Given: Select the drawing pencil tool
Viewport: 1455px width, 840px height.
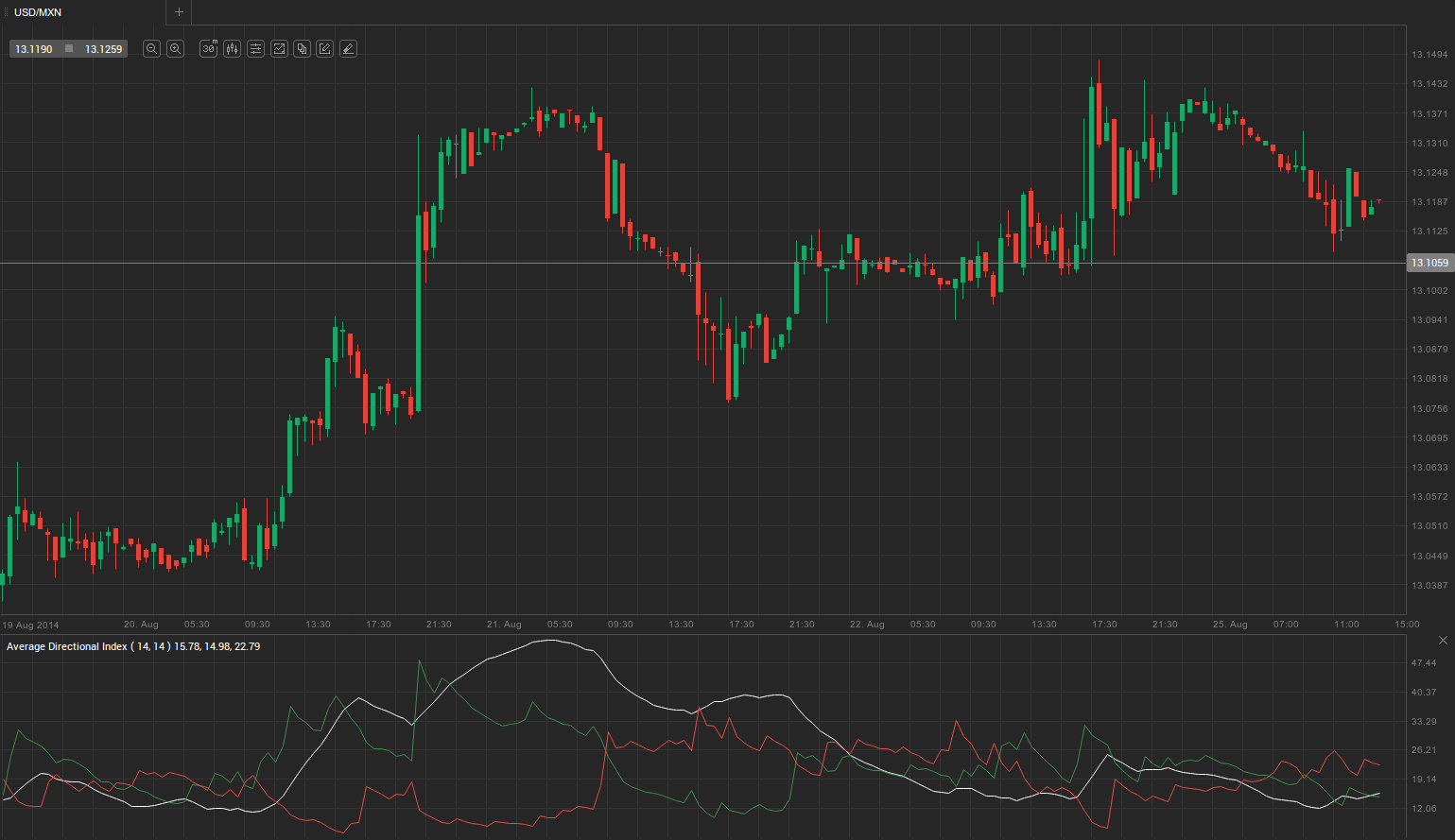Looking at the screenshot, I should [348, 49].
